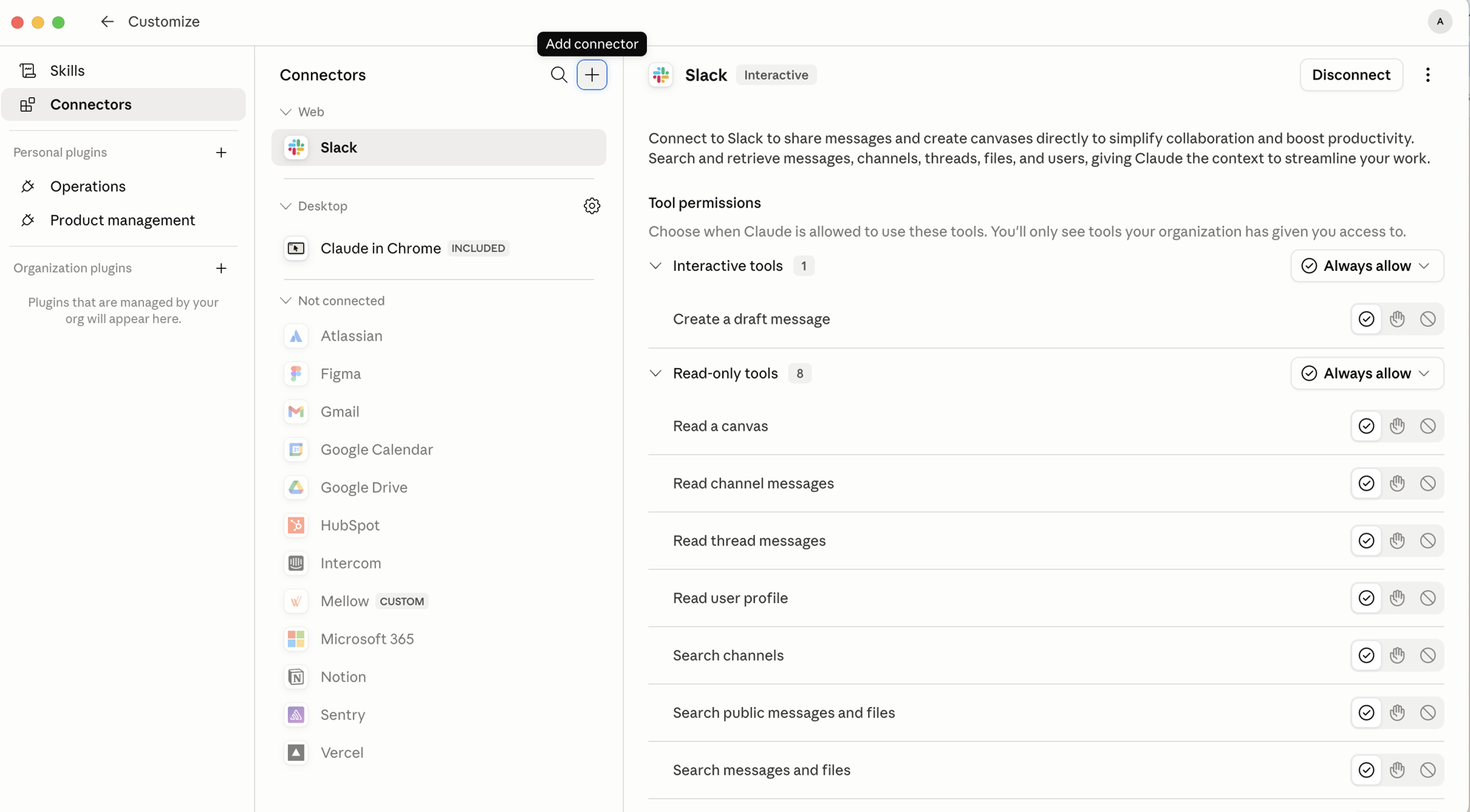Click the Search channels tool label

pos(728,656)
